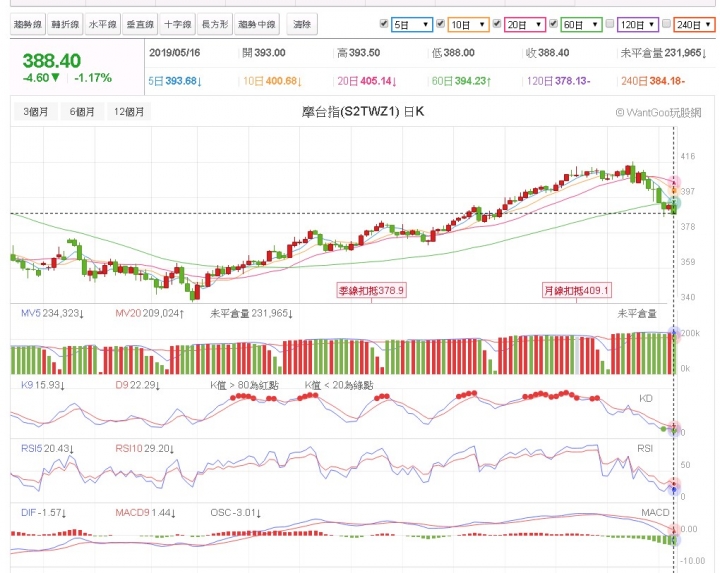
Task: Open the 240日 period dropdown
Action: pyautogui.click(x=694, y=24)
